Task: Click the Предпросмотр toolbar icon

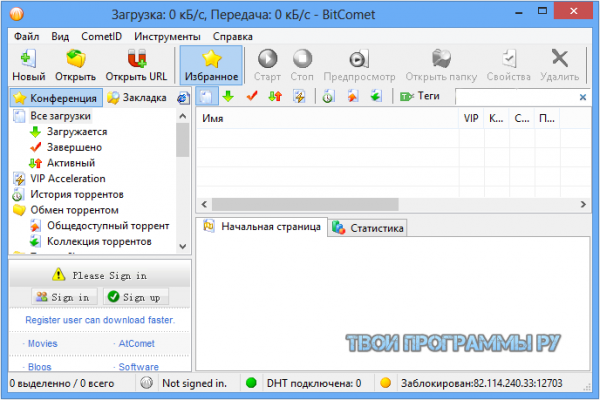Action: 359,59
